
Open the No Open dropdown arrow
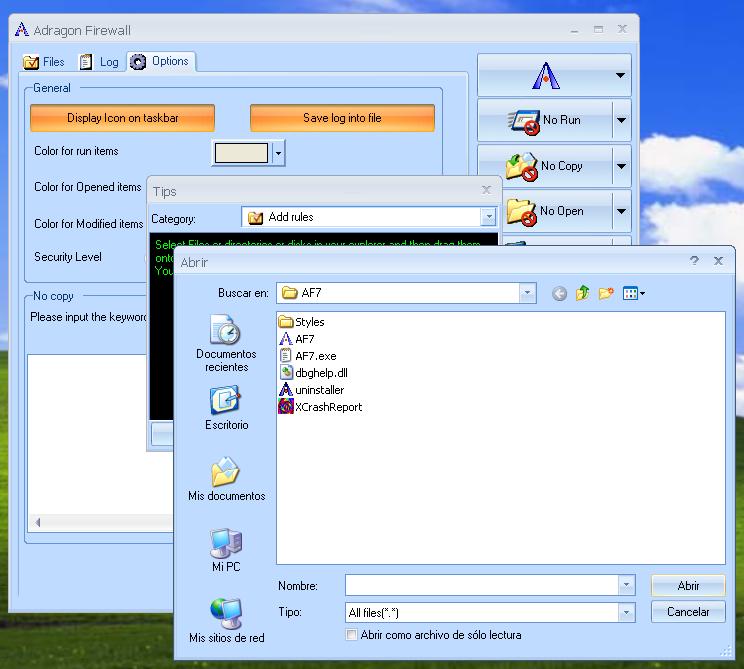coord(622,212)
